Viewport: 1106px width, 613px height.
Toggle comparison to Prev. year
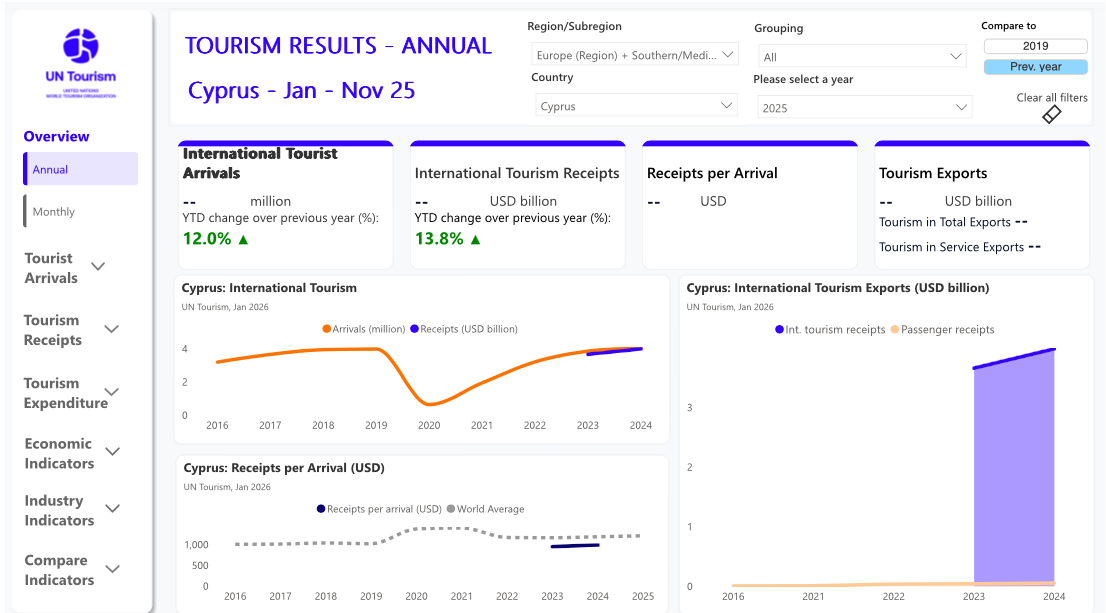(x=1035, y=67)
